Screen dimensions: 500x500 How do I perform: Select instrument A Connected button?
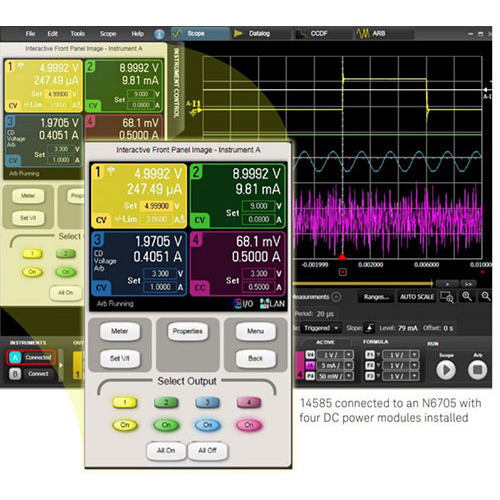coord(31,357)
